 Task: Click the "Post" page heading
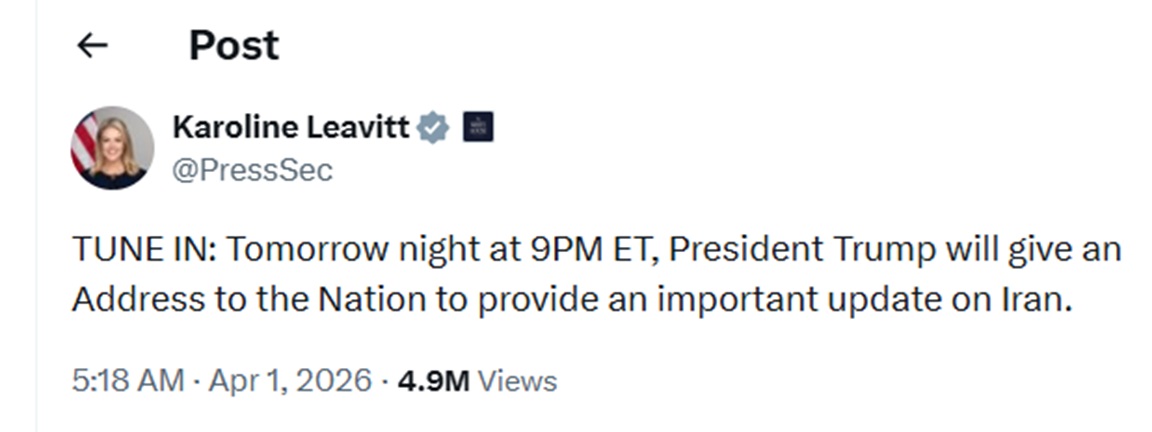coord(234,45)
